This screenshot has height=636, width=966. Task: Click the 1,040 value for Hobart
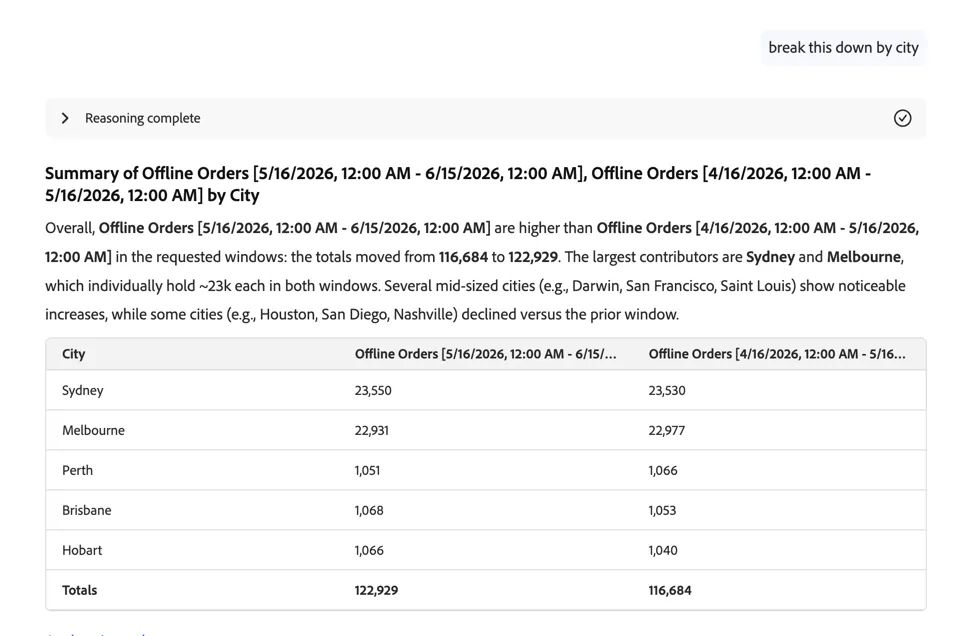(x=663, y=550)
